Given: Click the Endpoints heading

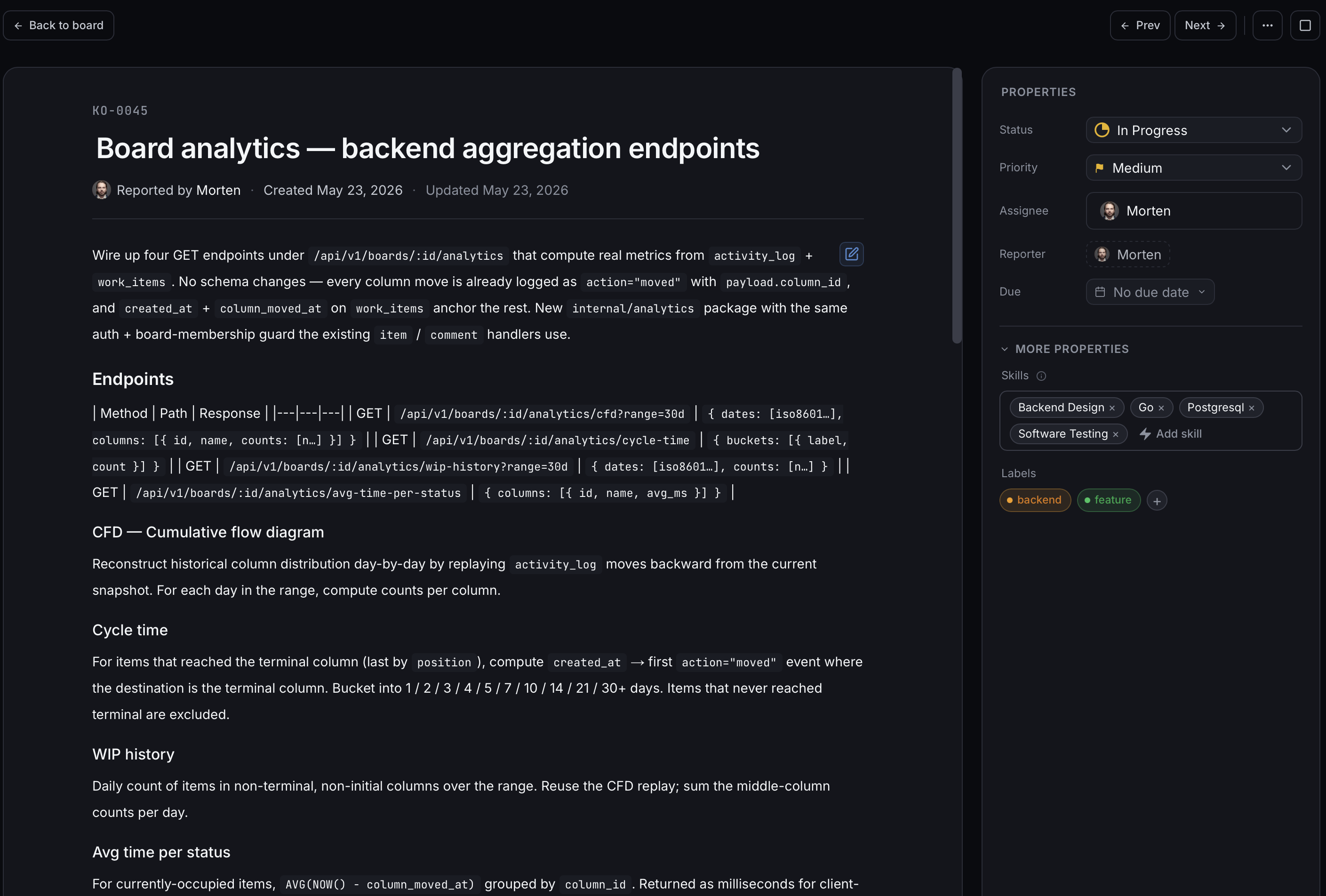Looking at the screenshot, I should (133, 379).
